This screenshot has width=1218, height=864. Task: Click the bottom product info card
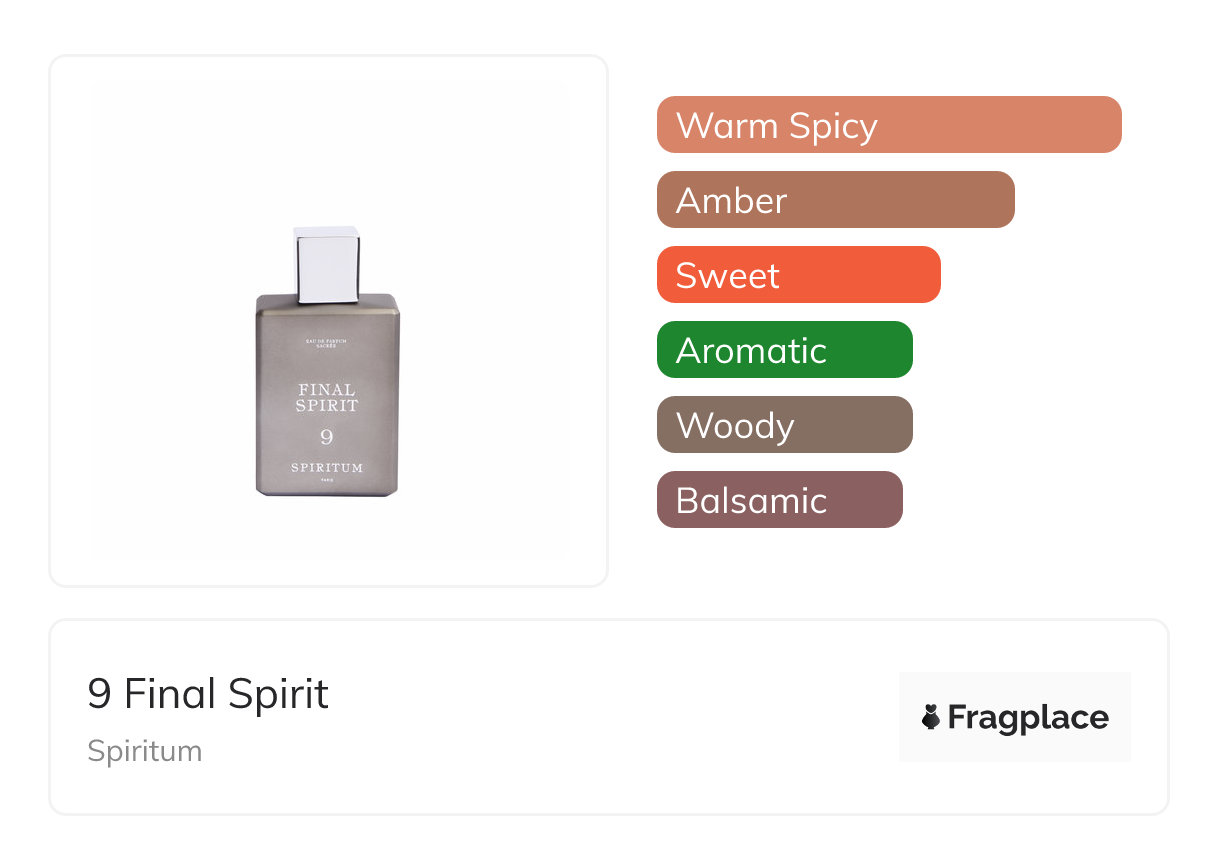[x=600, y=790]
